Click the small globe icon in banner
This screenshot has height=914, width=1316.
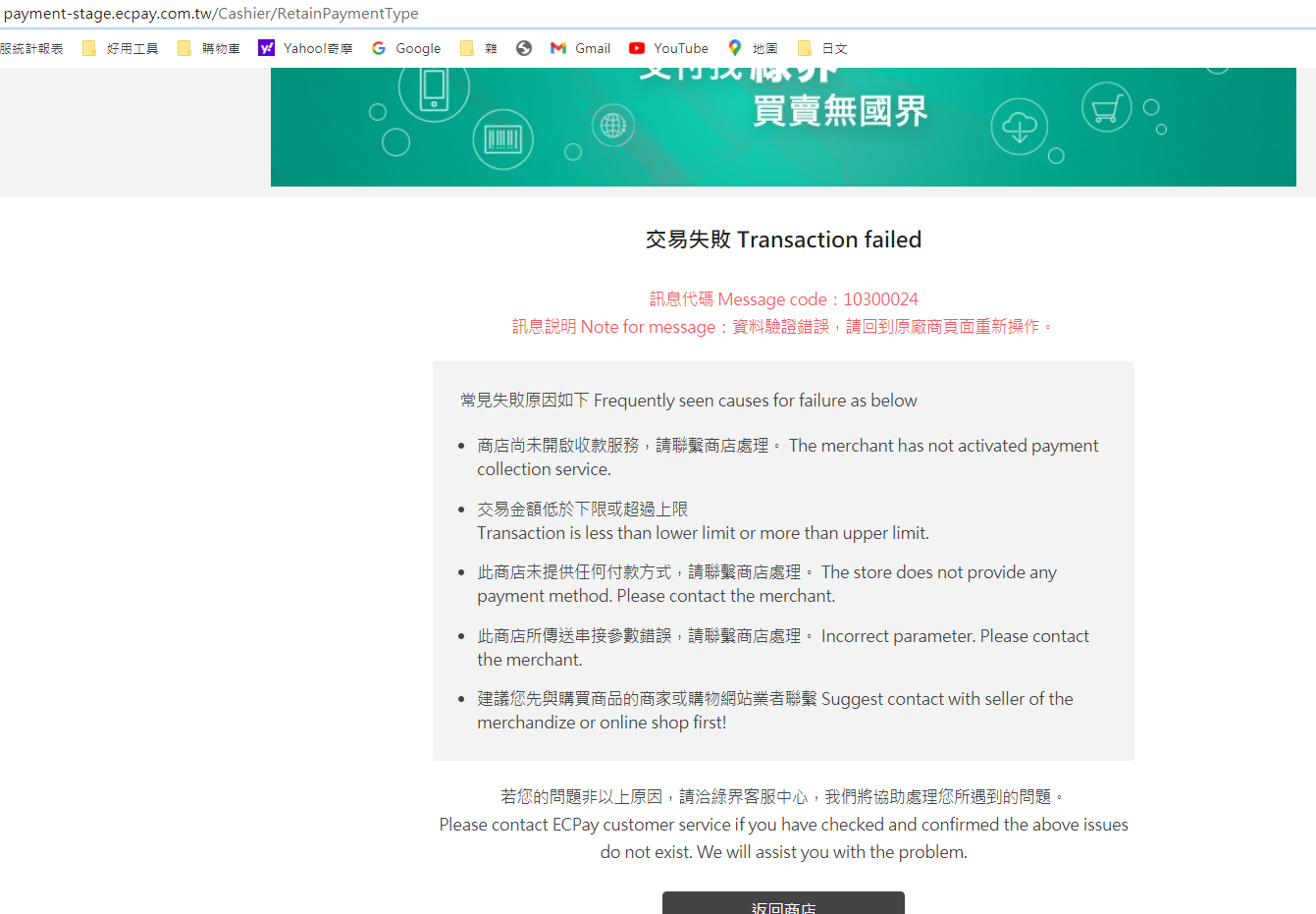tap(613, 125)
